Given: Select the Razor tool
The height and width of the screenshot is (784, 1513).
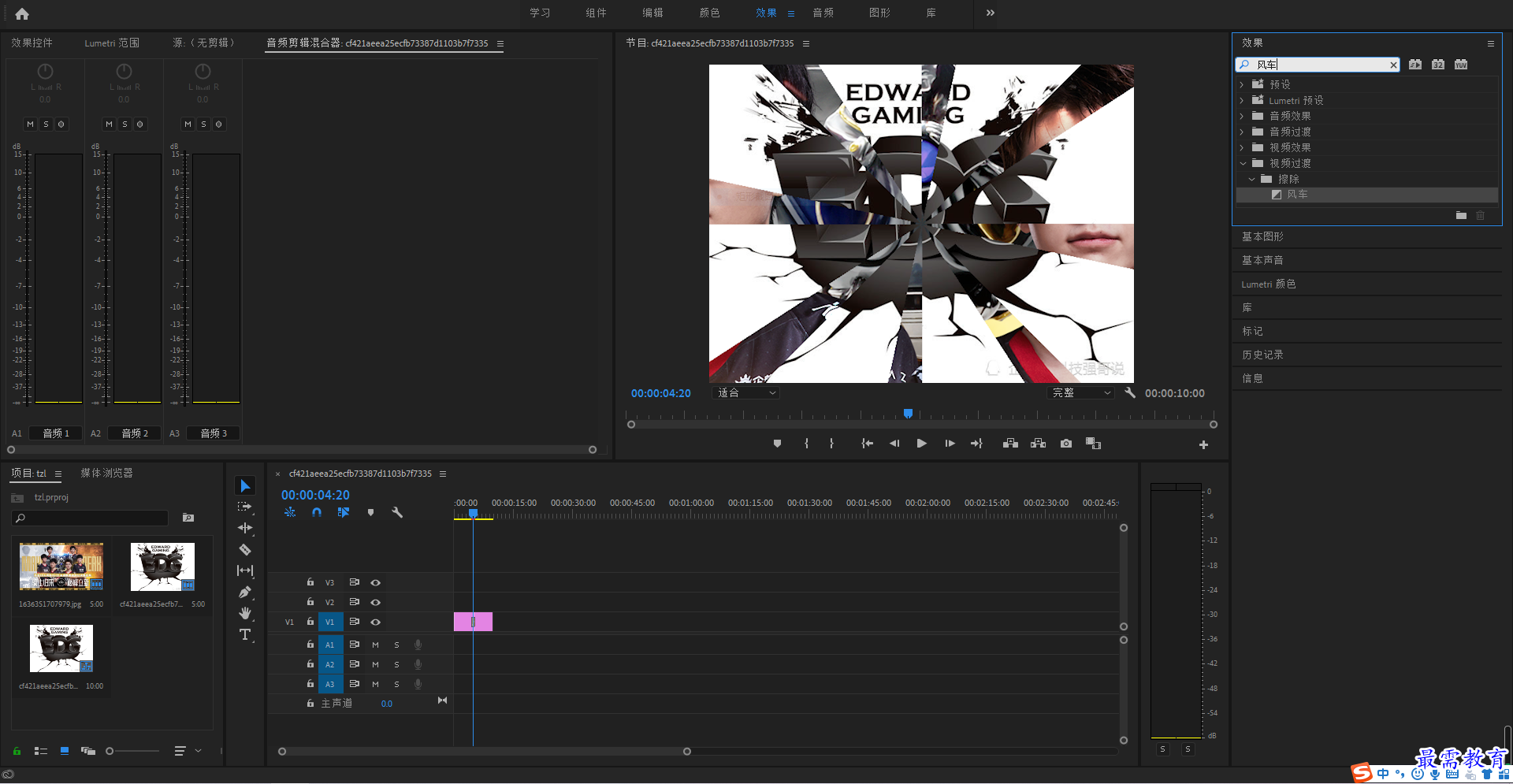Looking at the screenshot, I should (x=245, y=549).
